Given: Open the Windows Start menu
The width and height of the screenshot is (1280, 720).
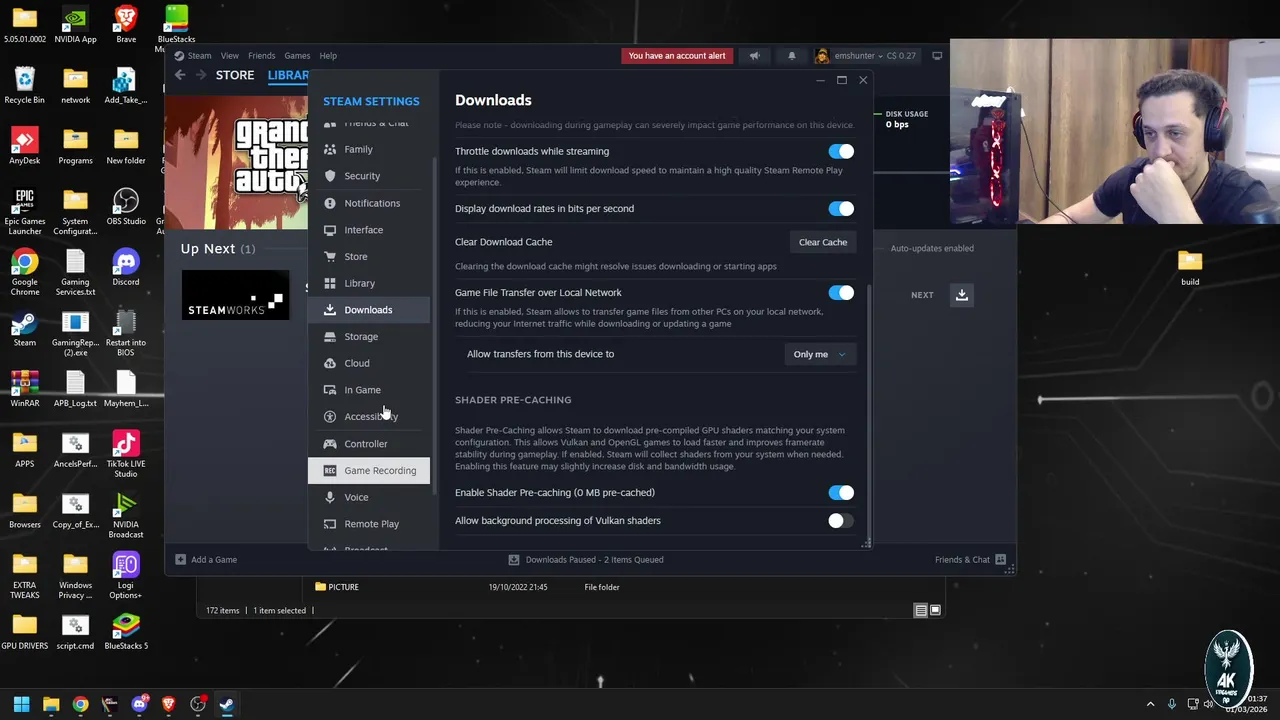Looking at the screenshot, I should pyautogui.click(x=21, y=704).
